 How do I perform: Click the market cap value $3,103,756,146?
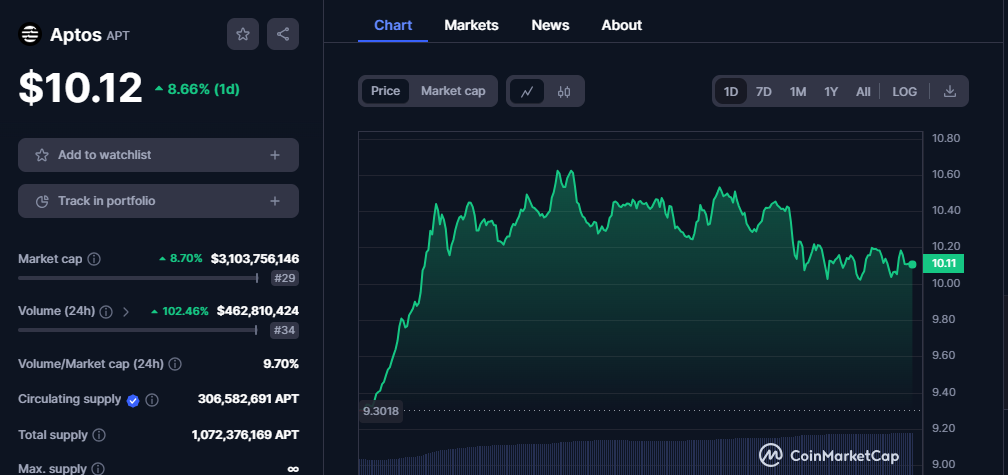tap(255, 259)
